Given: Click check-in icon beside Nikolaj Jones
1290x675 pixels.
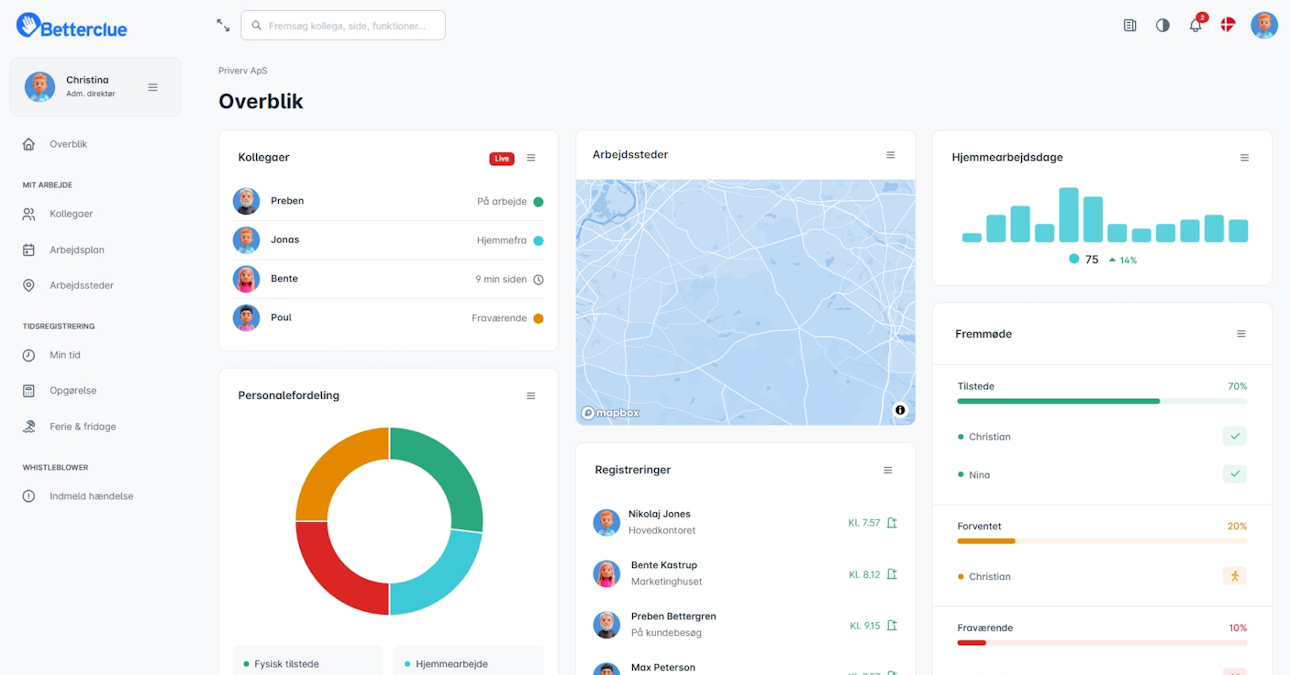Looking at the screenshot, I should 892,522.
